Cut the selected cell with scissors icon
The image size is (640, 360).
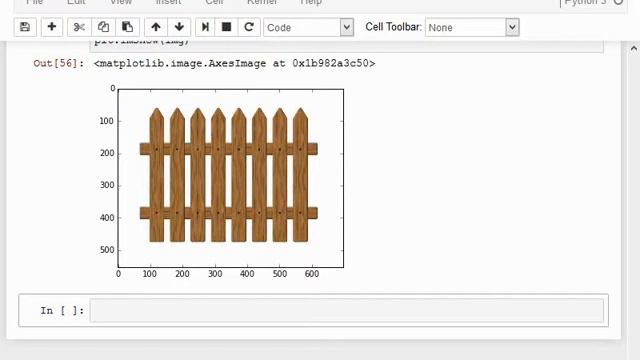[79, 27]
